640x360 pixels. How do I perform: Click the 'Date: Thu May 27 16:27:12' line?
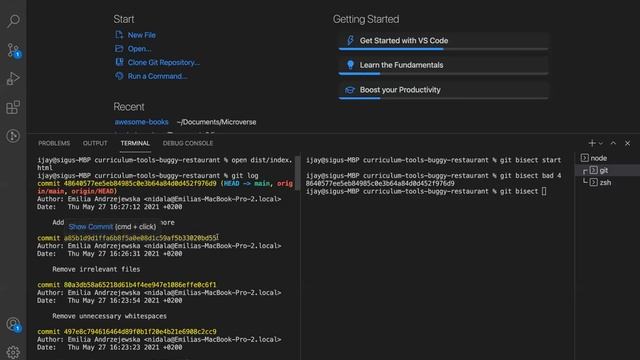109,207
